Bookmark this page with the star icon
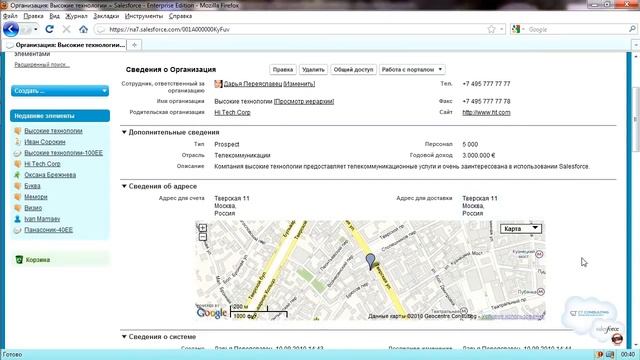640x360 pixels. (491, 29)
